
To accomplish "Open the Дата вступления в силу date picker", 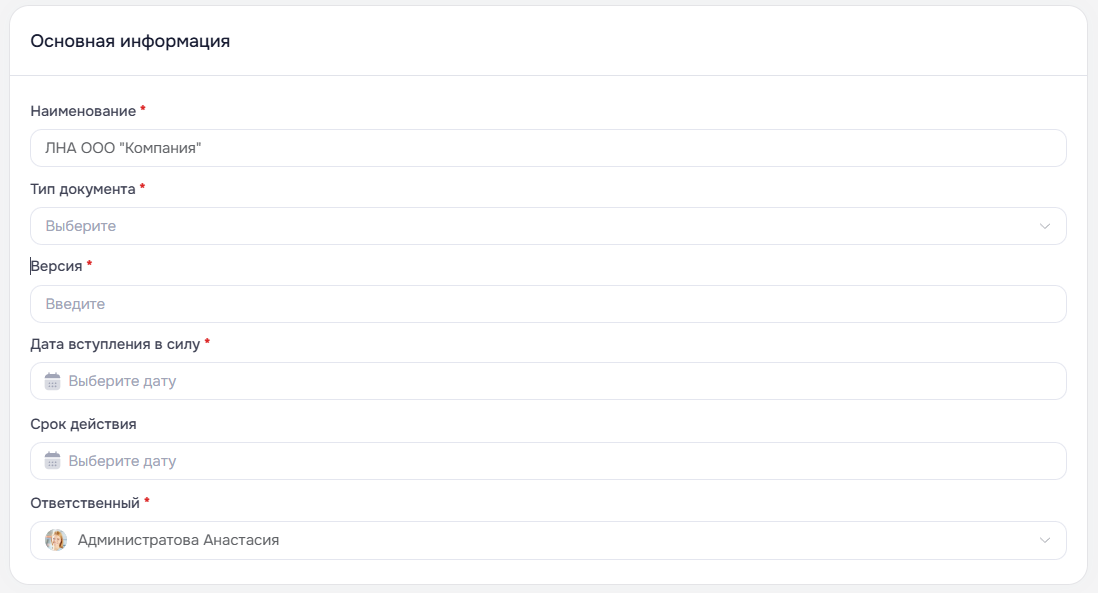I will click(548, 381).
